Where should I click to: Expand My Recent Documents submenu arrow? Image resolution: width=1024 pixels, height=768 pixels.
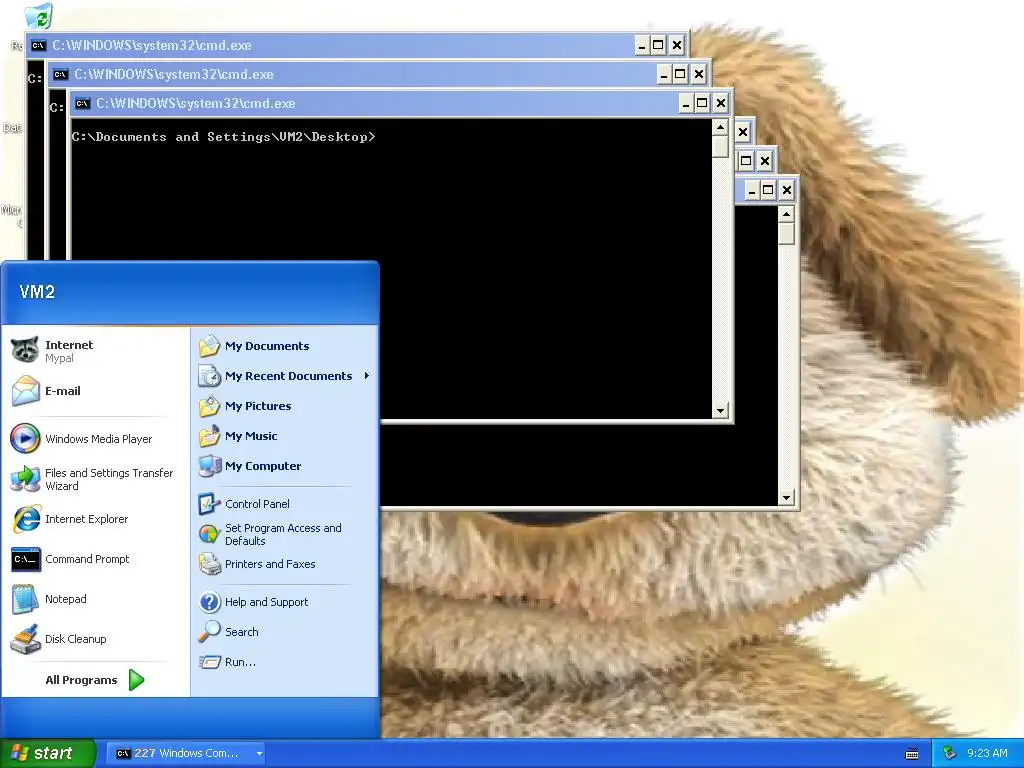pyautogui.click(x=366, y=376)
